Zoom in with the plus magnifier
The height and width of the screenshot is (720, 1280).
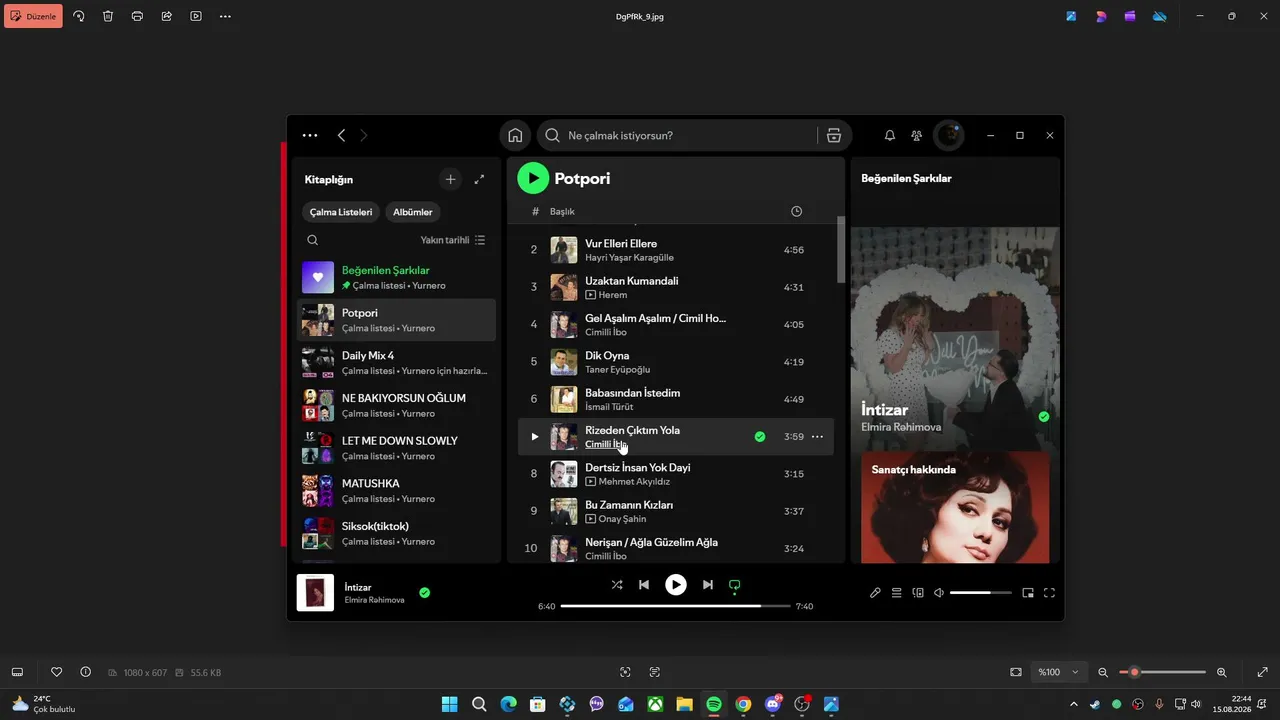(1221, 672)
